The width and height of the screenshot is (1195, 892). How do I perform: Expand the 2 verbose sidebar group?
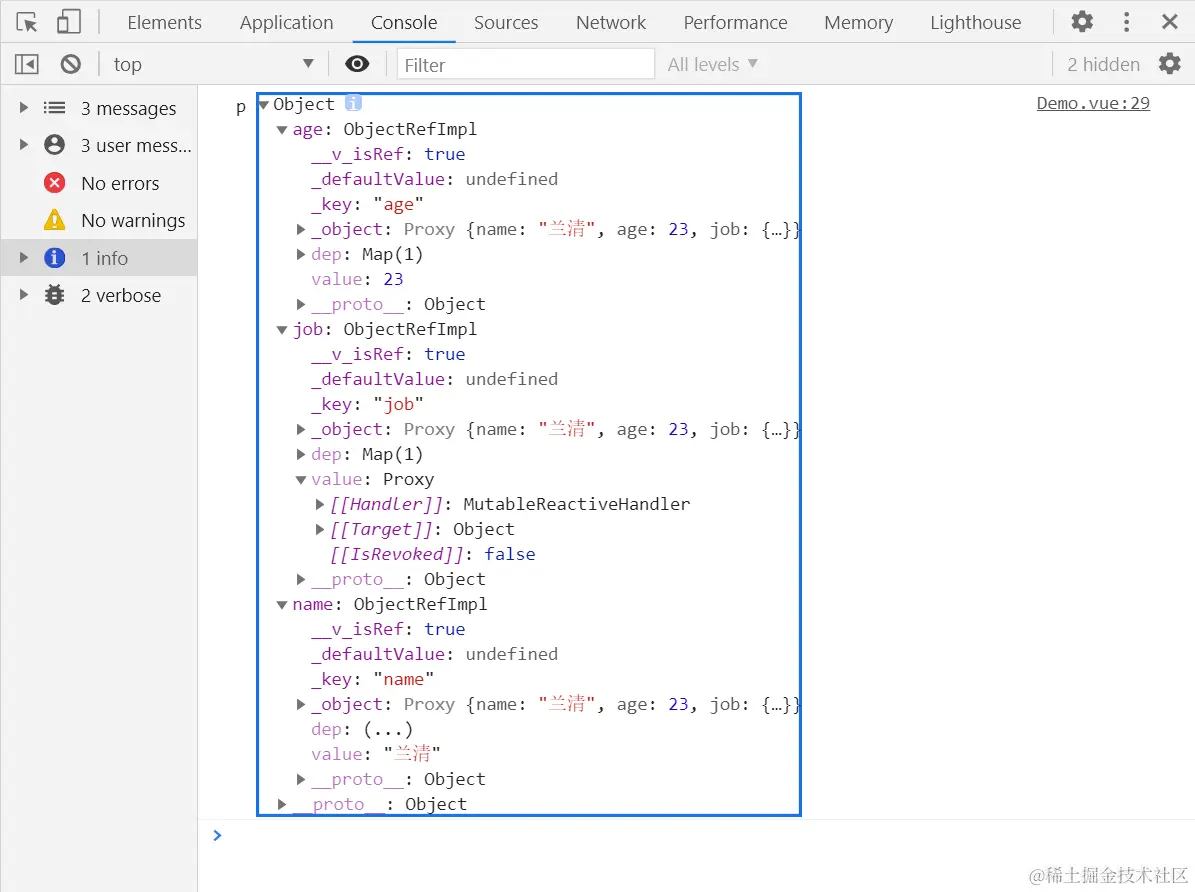[x=24, y=295]
